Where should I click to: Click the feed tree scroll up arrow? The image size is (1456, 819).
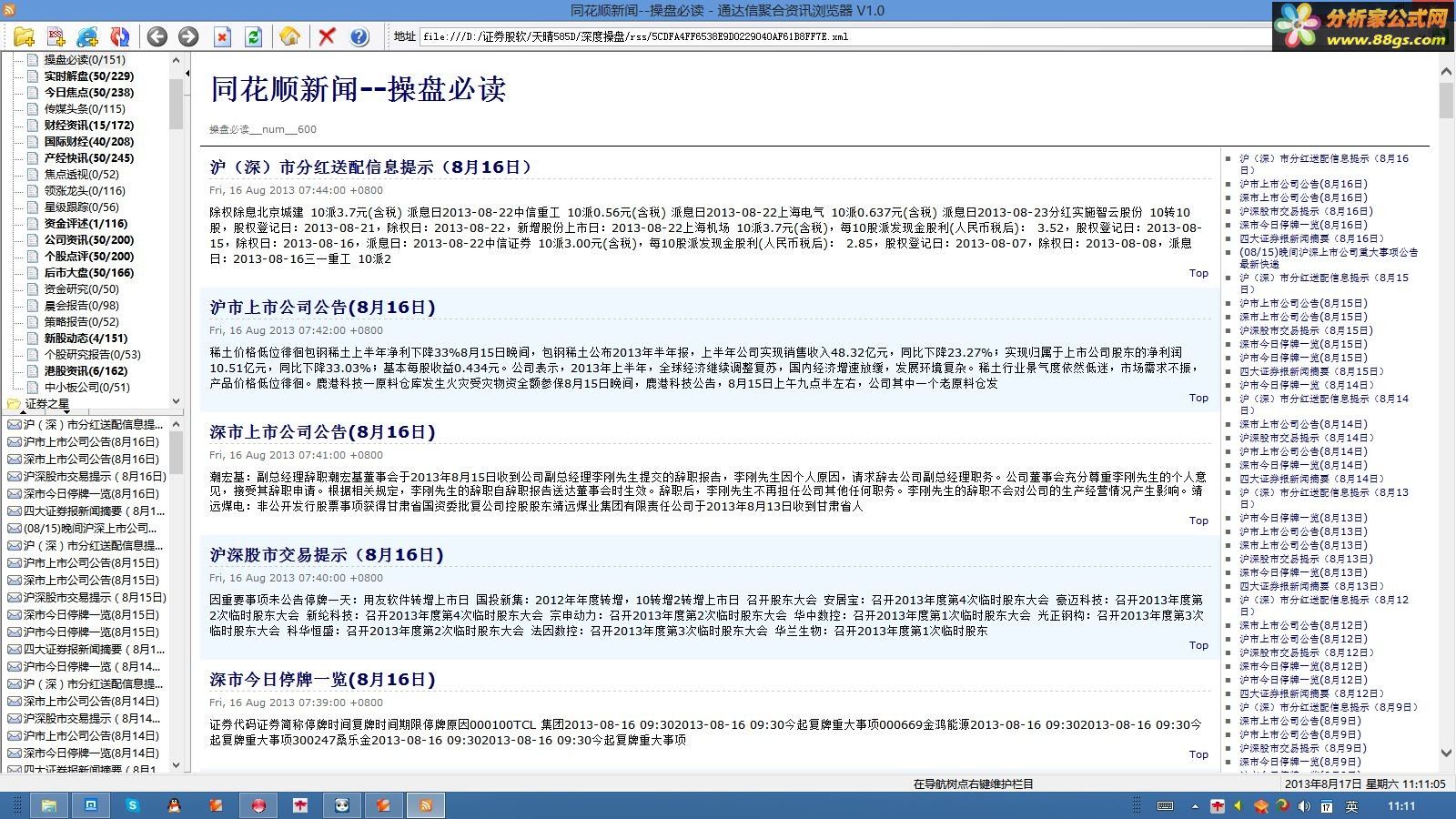177,59
